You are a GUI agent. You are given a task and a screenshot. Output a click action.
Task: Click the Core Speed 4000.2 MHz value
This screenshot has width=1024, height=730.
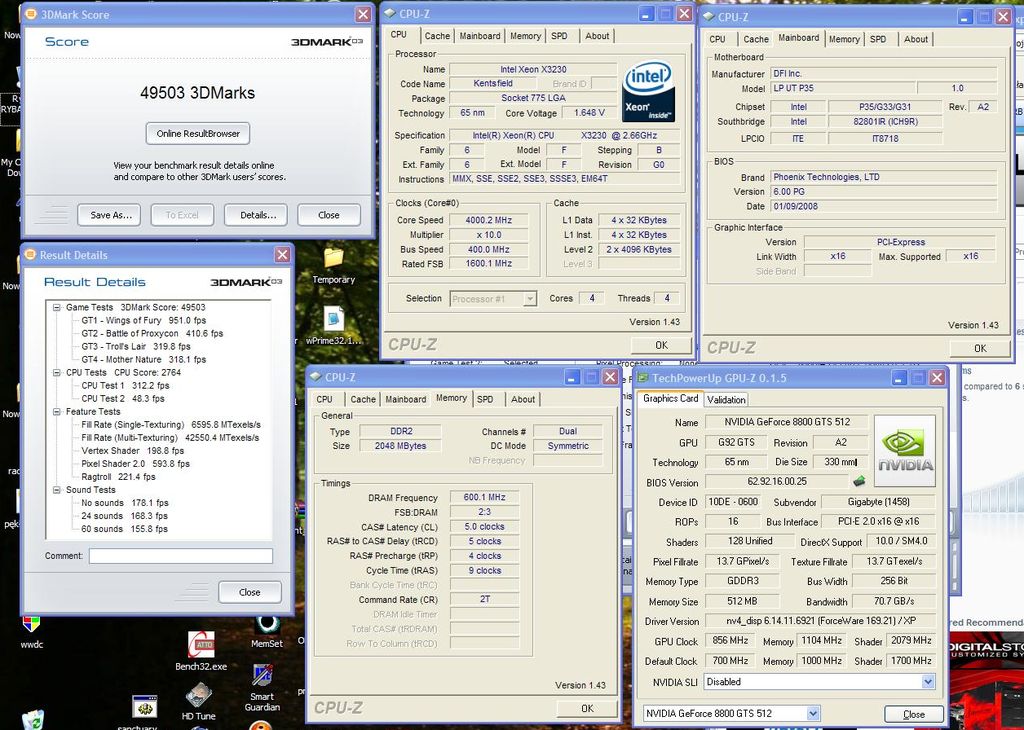(x=488, y=220)
